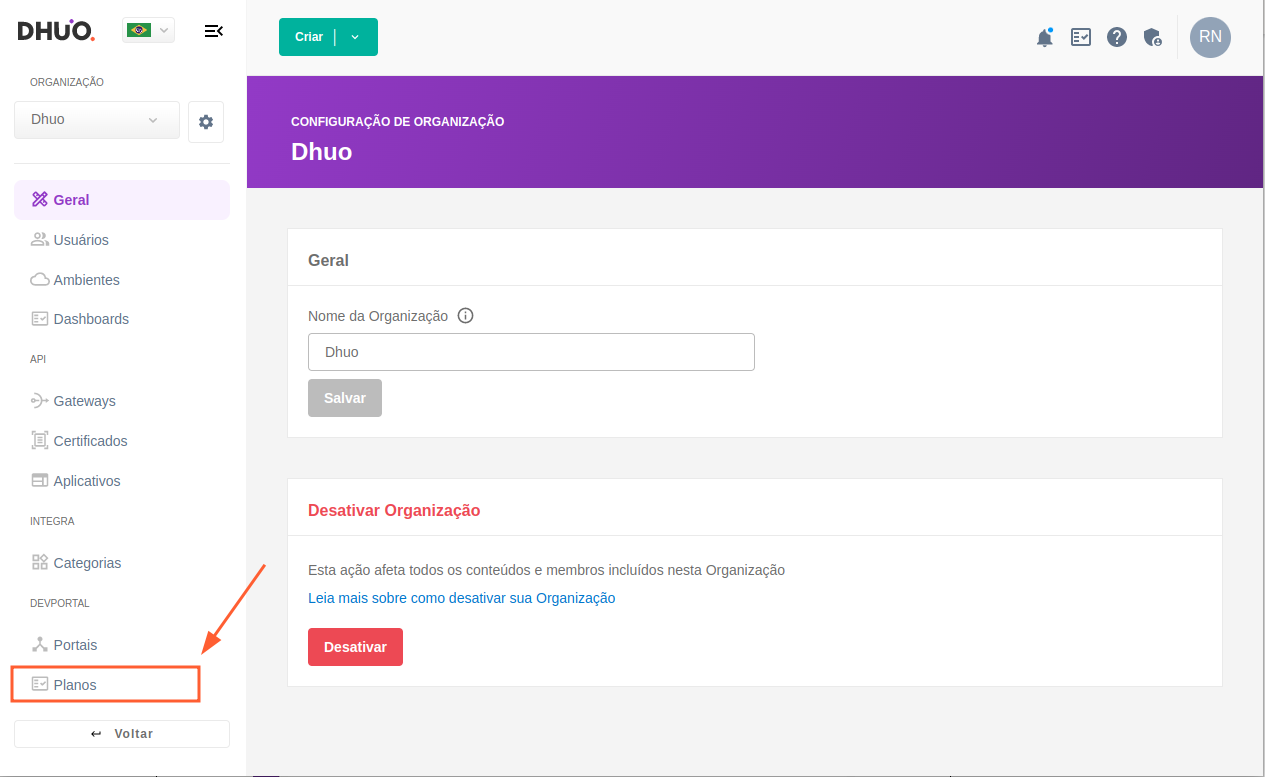This screenshot has width=1265, height=777.
Task: Open the Dhuo organization dropdown
Action: (97, 120)
